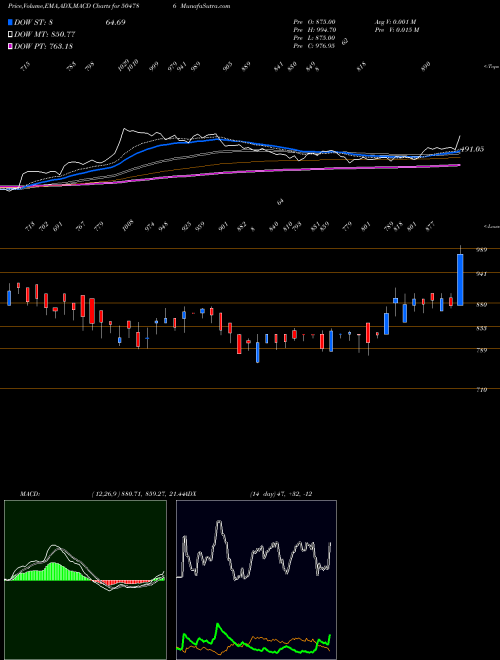Click the magenta DOW PT legend swatch
The height and width of the screenshot is (660, 500).
pyautogui.click(x=11, y=46)
